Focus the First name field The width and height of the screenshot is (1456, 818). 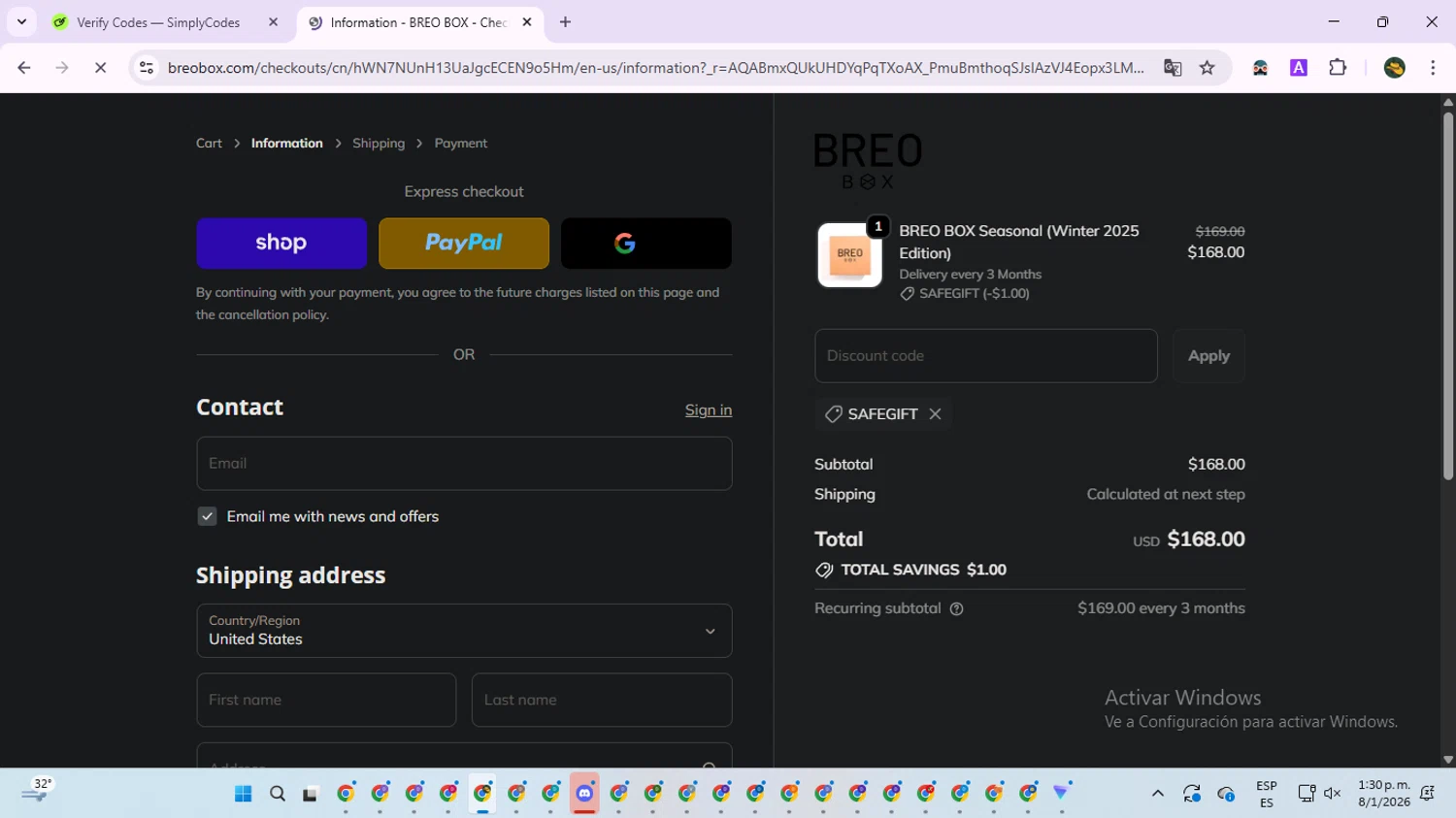[x=326, y=700]
